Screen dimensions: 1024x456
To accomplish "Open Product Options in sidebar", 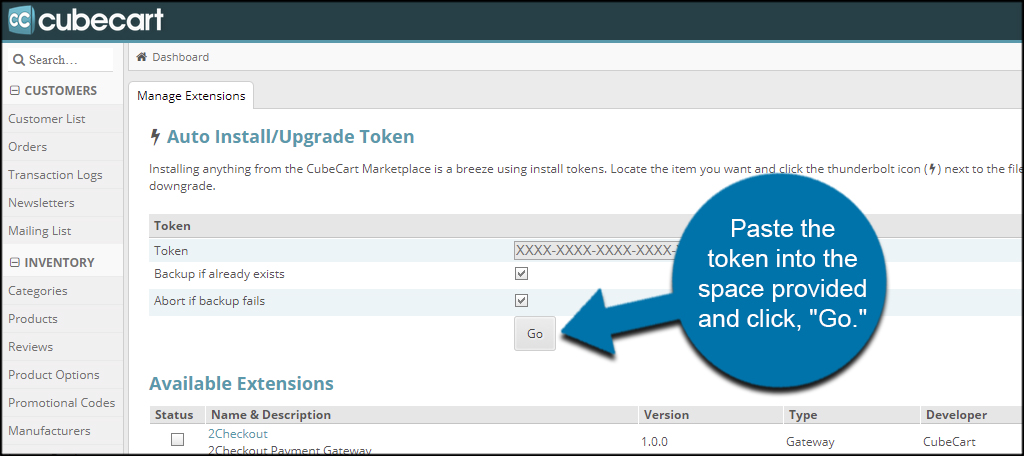I will pos(54,375).
